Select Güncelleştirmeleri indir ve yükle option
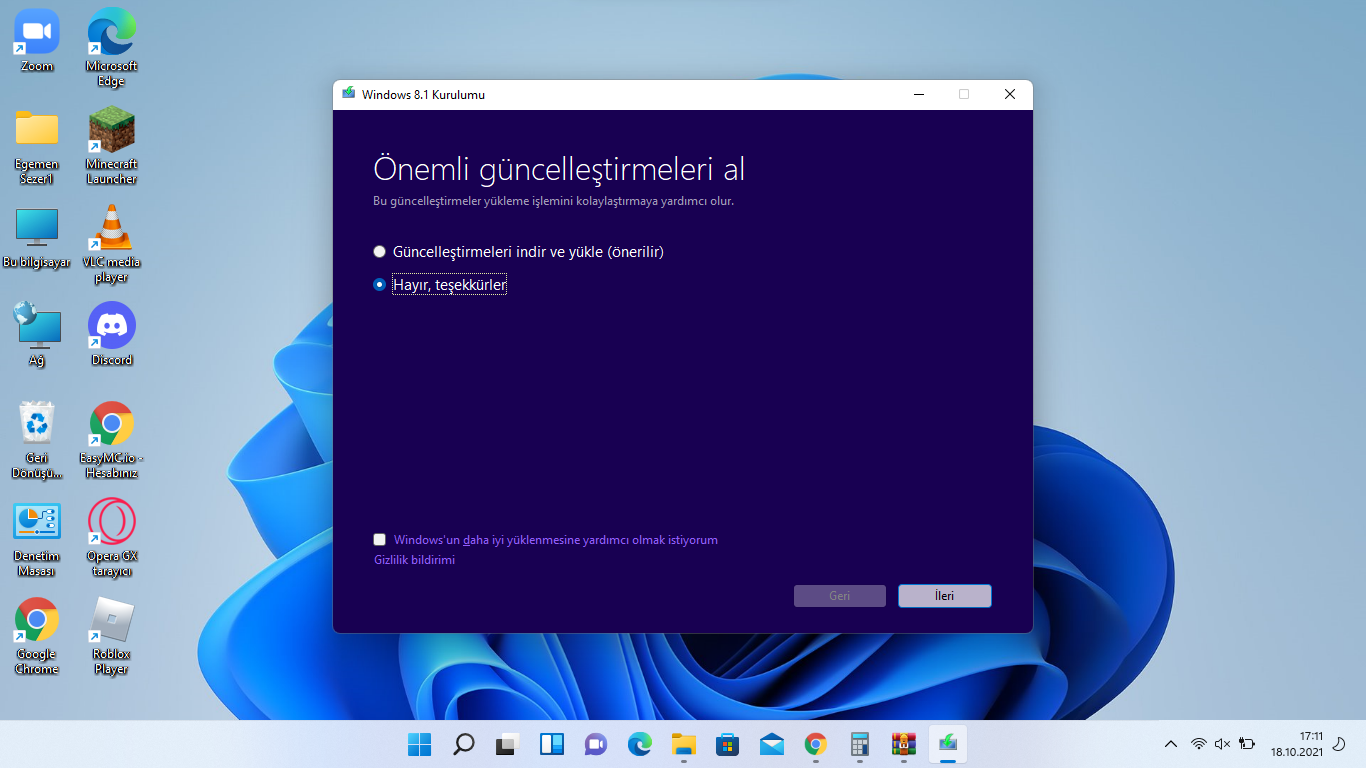This screenshot has width=1366, height=768. [x=379, y=251]
